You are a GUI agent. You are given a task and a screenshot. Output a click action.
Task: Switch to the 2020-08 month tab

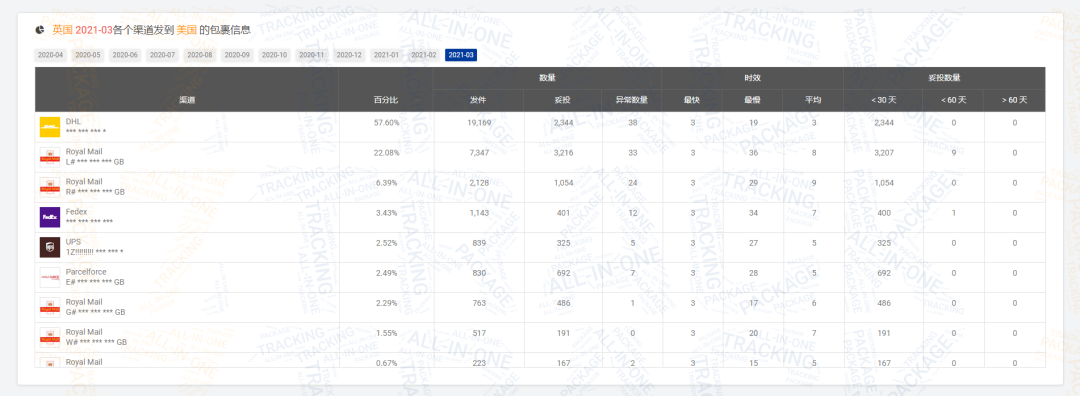[200, 55]
